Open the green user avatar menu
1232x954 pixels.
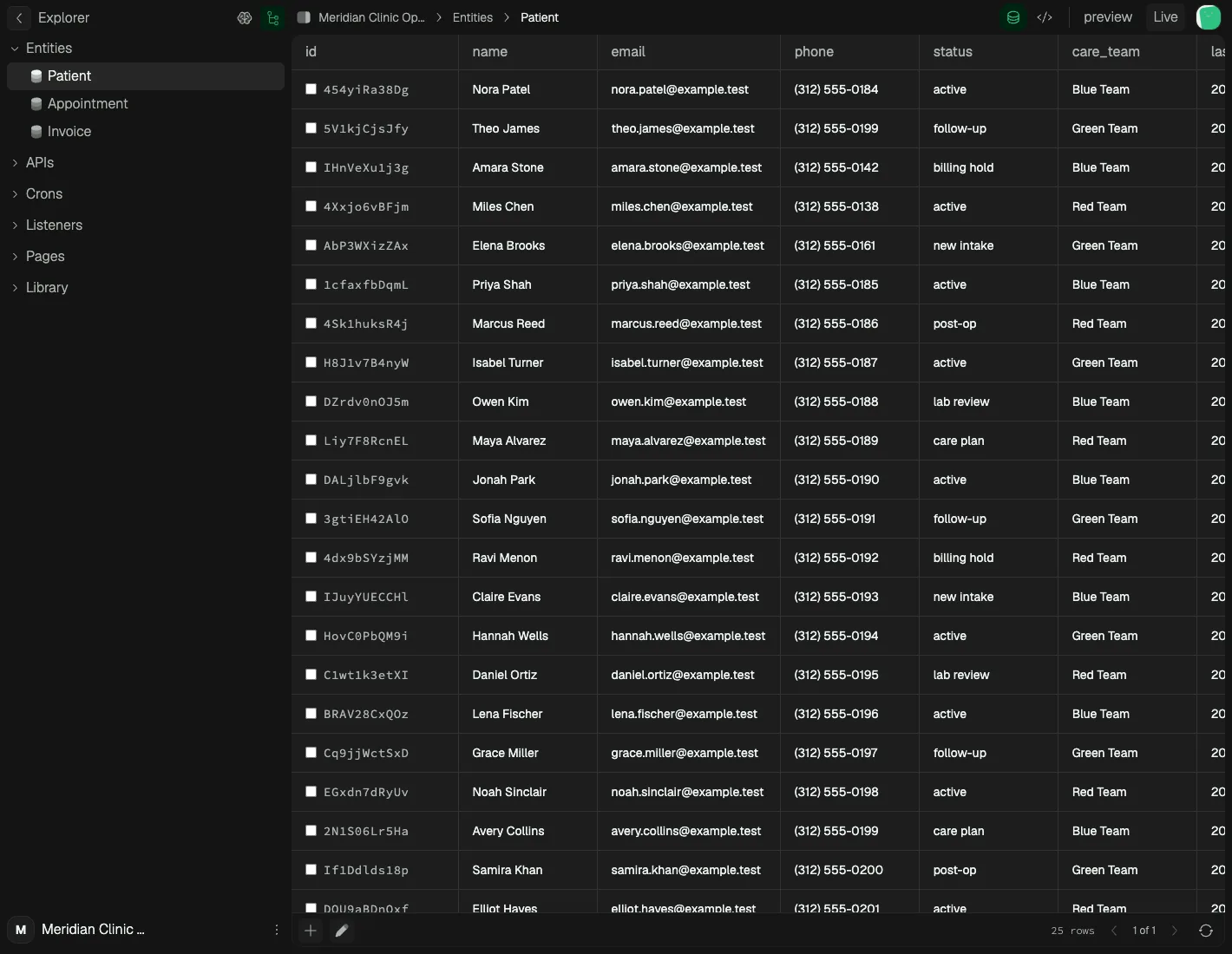[x=1209, y=16]
